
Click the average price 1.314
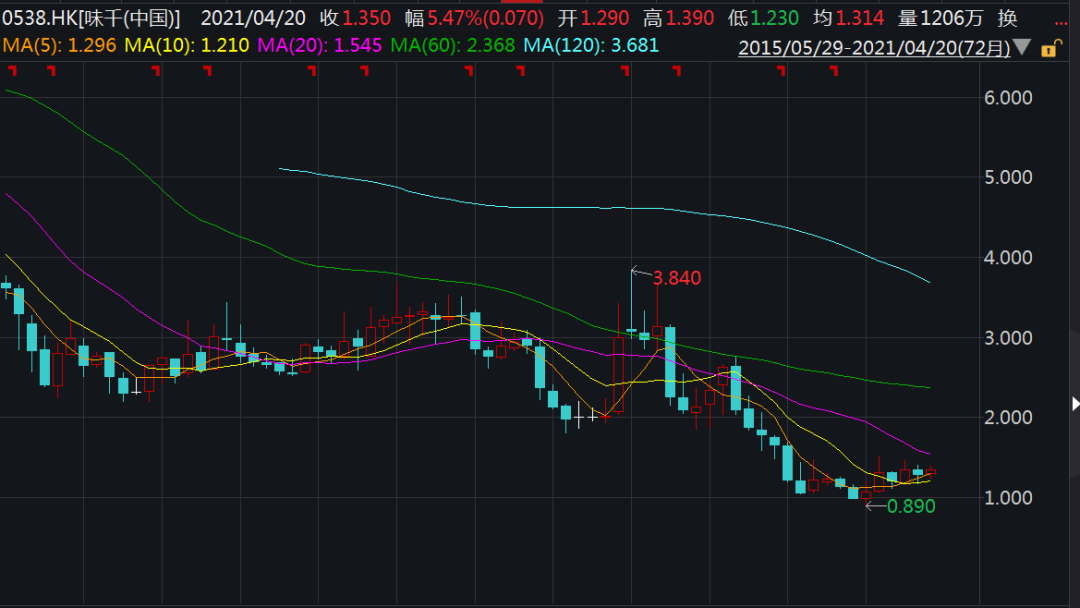coord(860,18)
